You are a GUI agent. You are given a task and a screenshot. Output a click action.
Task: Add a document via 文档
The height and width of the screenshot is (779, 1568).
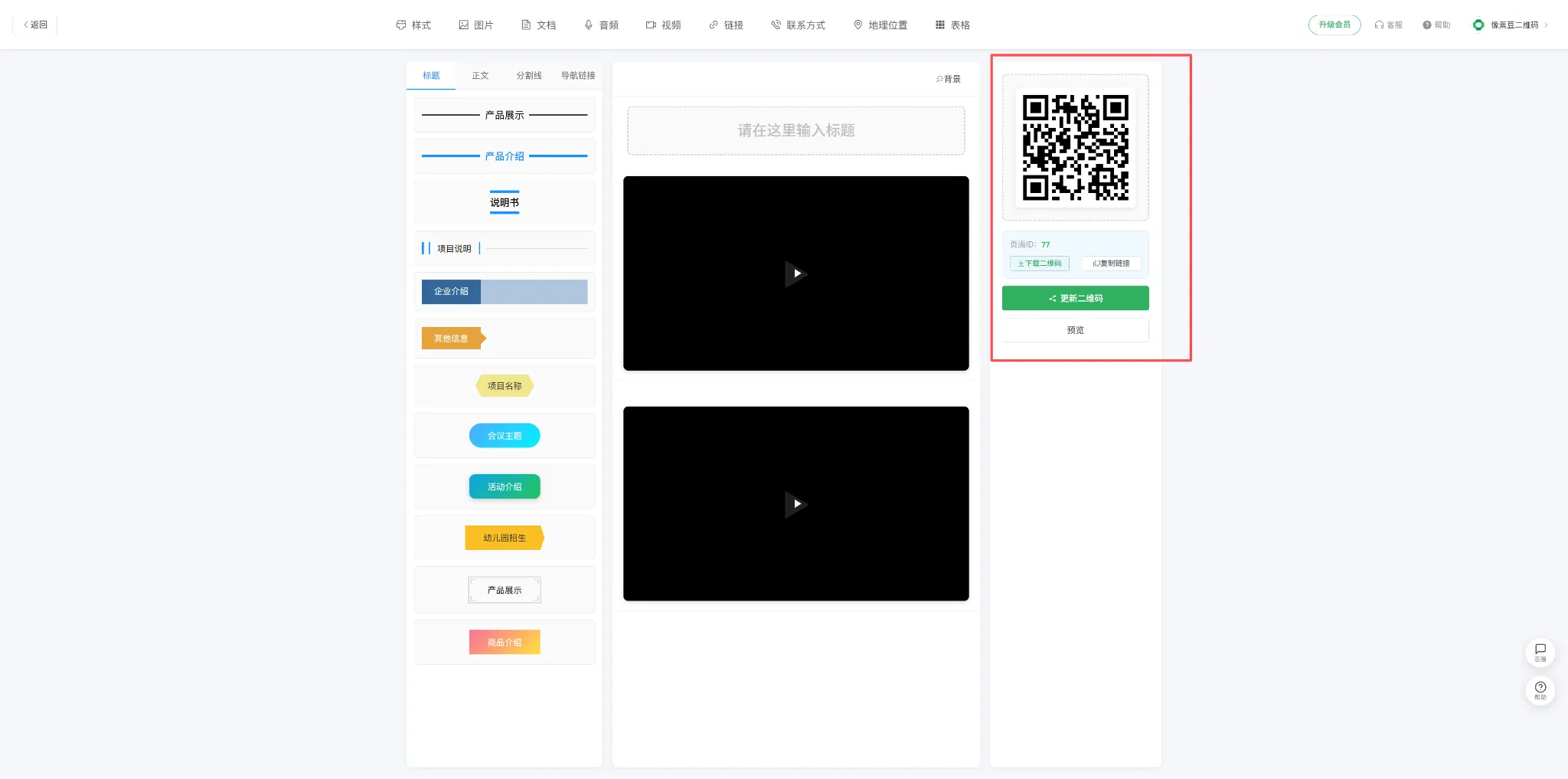[538, 25]
